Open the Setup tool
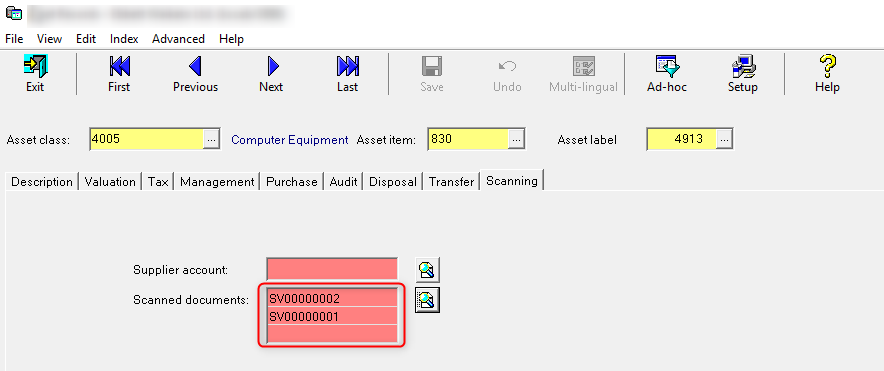Image resolution: width=884 pixels, height=371 pixels. [x=742, y=74]
